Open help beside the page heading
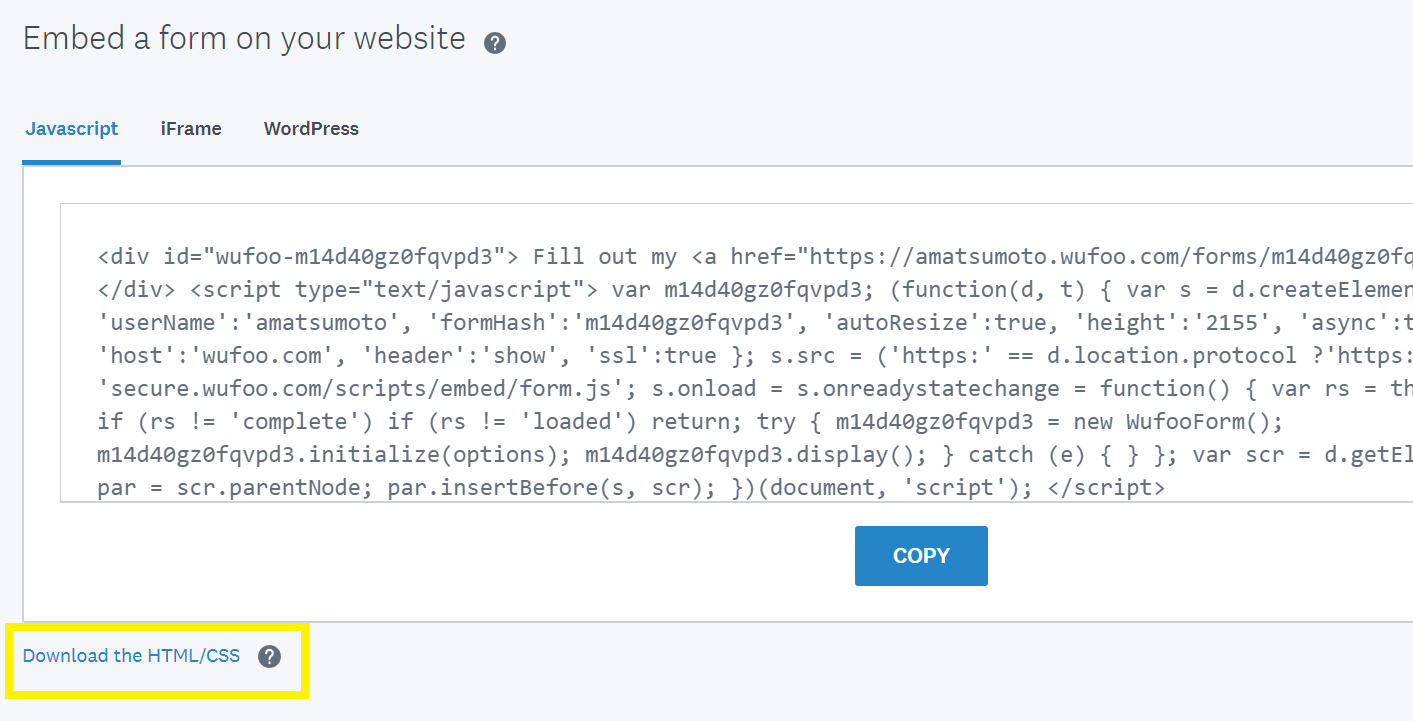The height and width of the screenshot is (721, 1413). click(x=494, y=42)
